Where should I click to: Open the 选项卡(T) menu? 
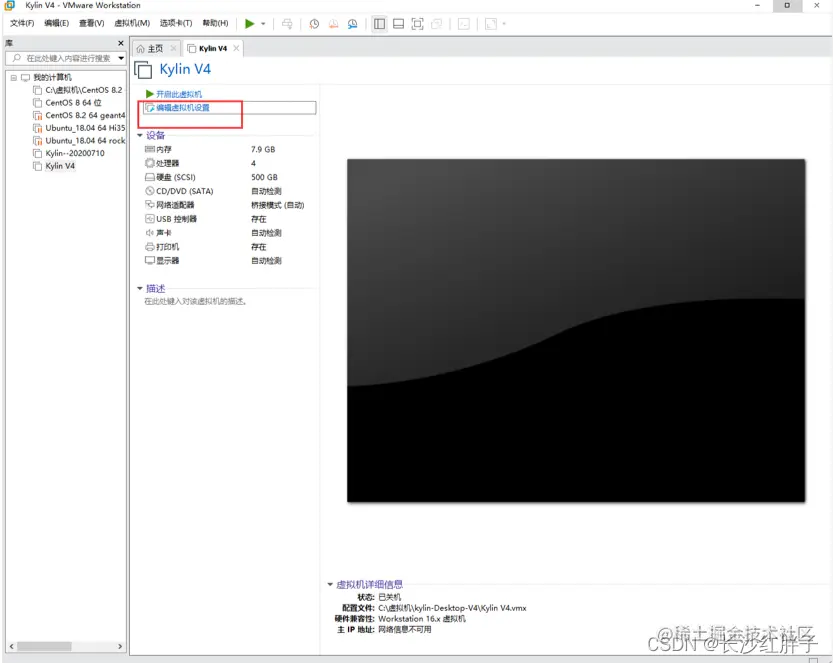point(176,23)
